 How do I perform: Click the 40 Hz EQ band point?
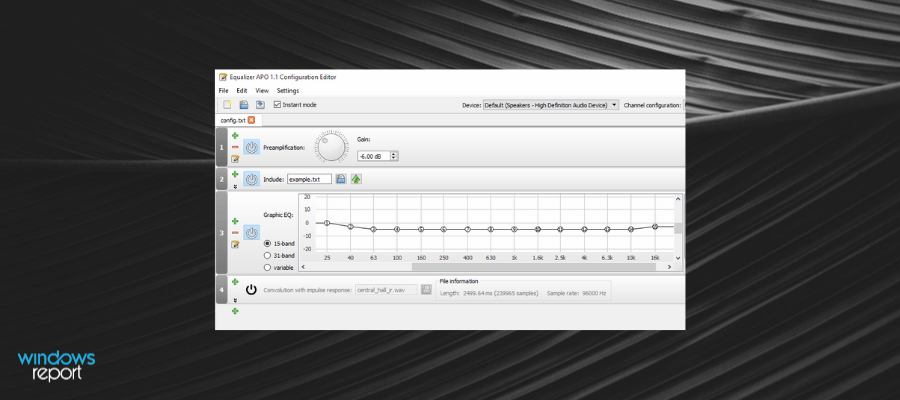[350, 227]
